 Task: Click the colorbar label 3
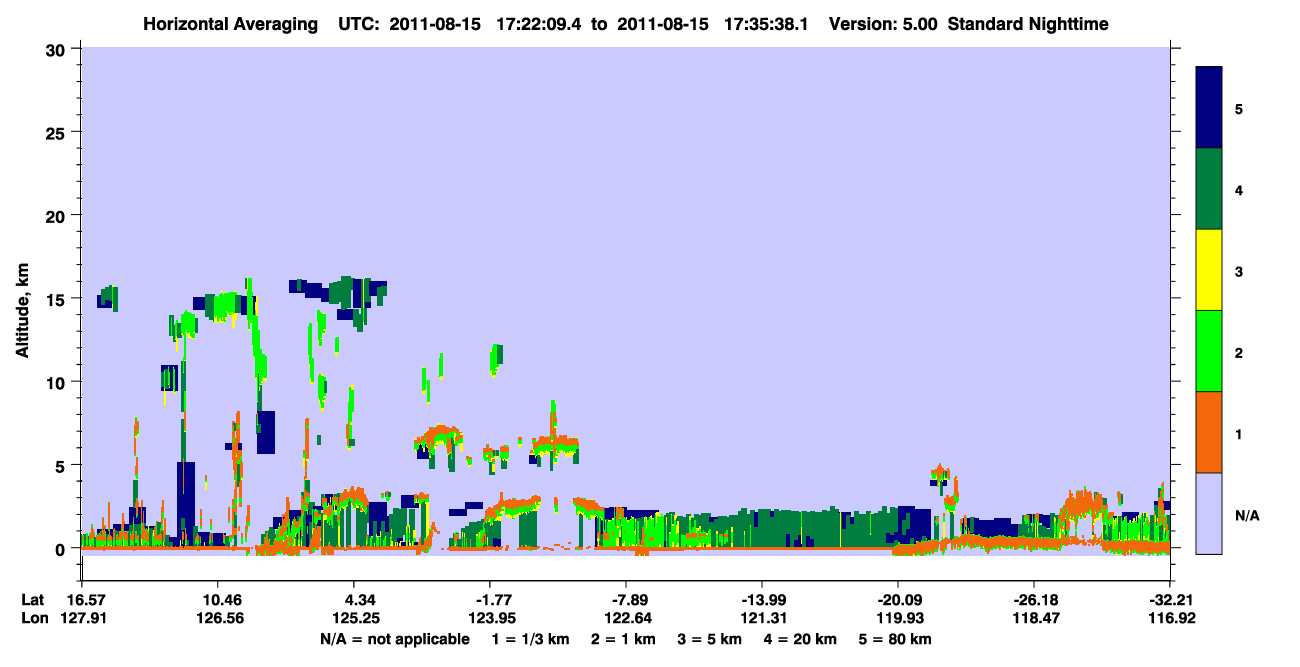tap(1238, 271)
